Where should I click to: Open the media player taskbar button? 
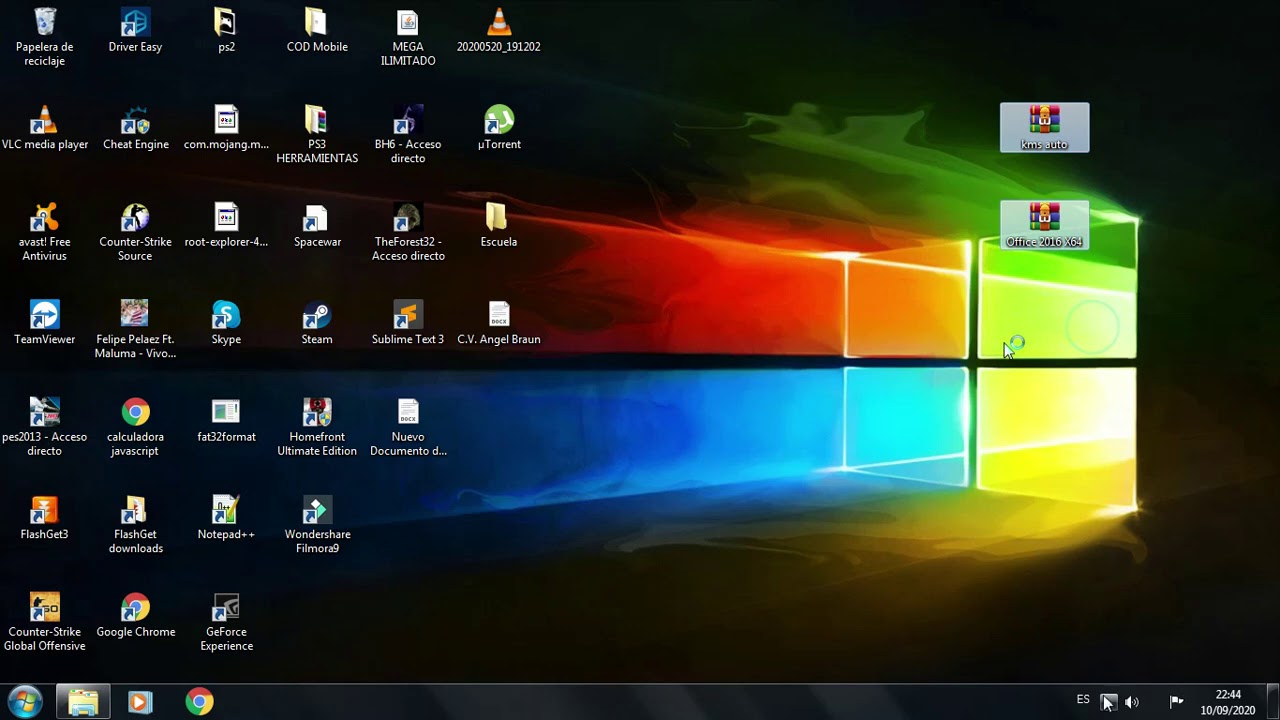(140, 702)
